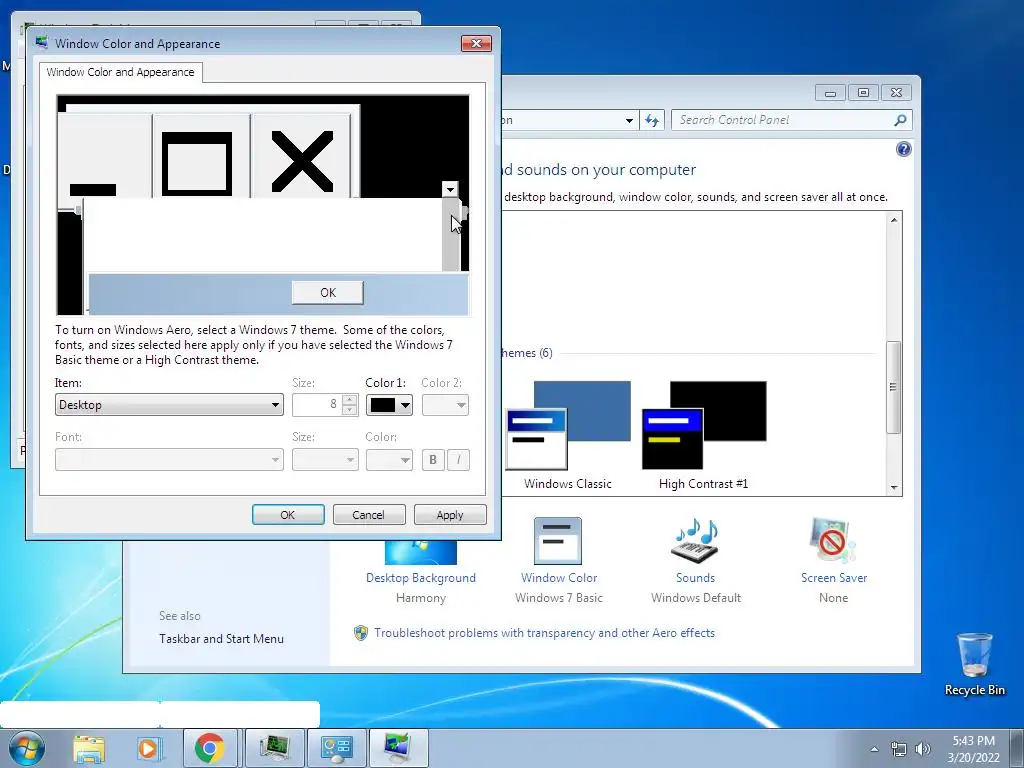Image resolution: width=1024 pixels, height=768 pixels.
Task: Select the Recycle Bin desktop icon
Action: [x=974, y=665]
